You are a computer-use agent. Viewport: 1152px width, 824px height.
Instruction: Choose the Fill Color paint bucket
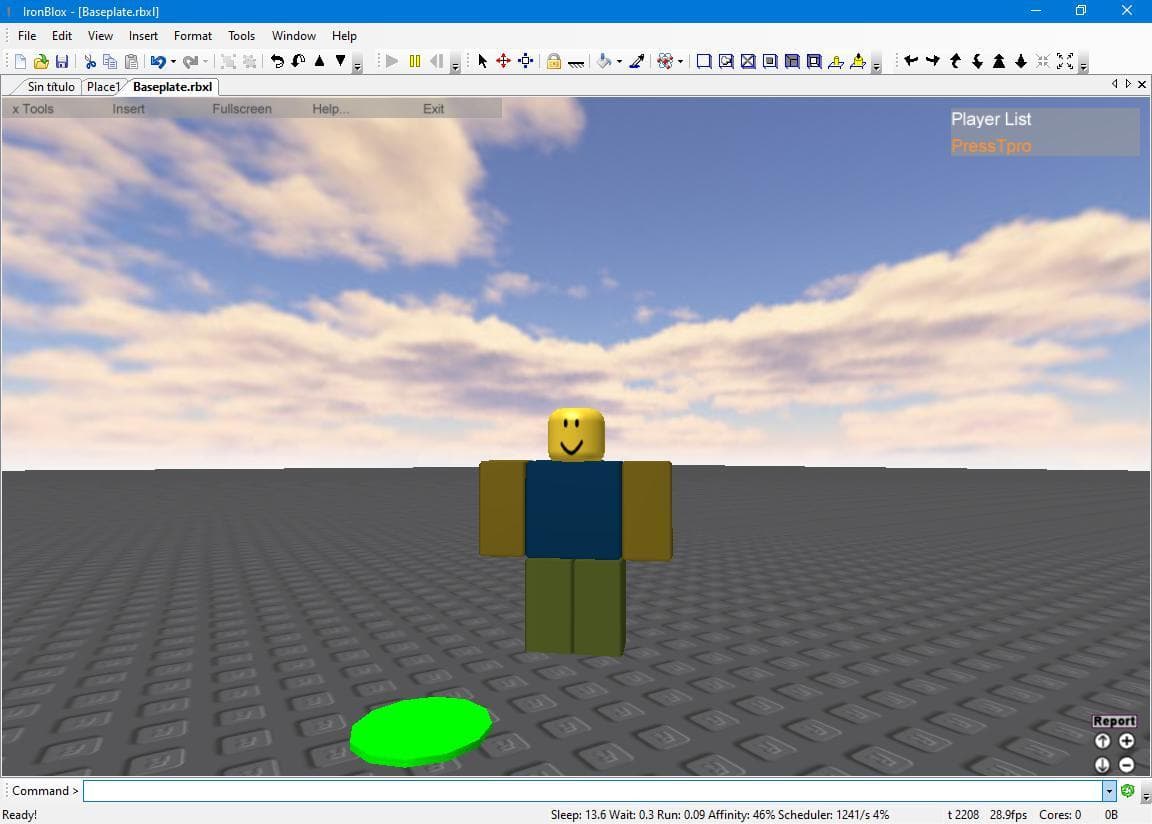click(604, 62)
